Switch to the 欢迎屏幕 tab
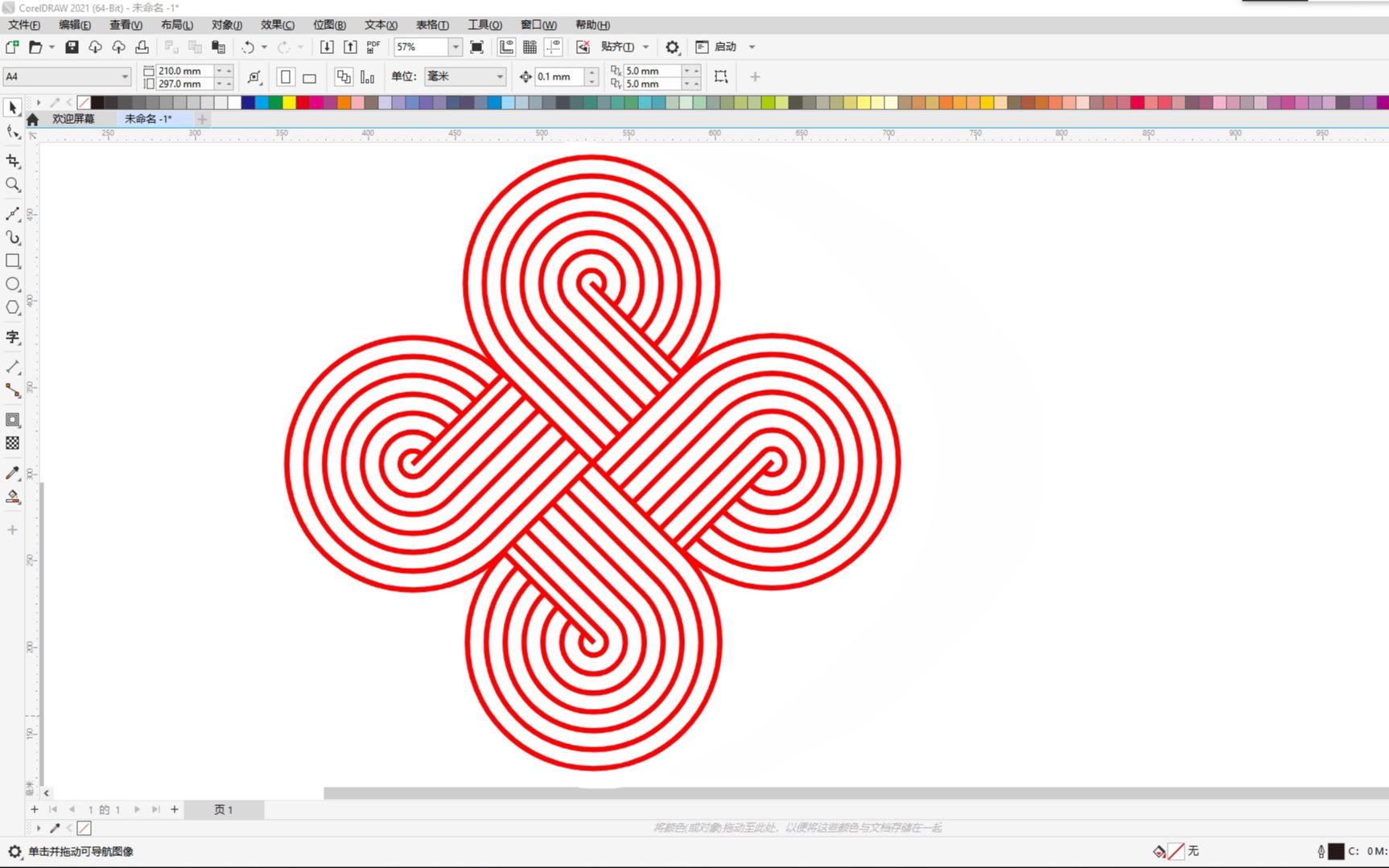1389x868 pixels. point(73,119)
